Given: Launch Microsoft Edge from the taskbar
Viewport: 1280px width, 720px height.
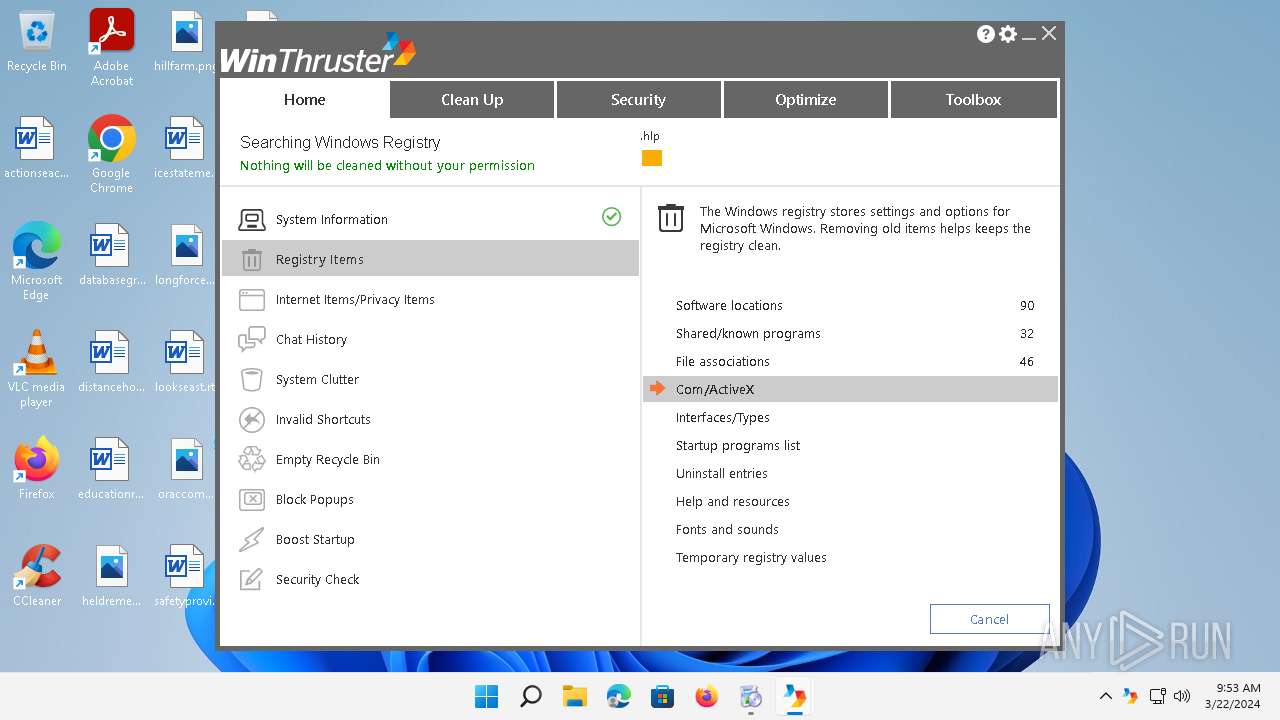Looking at the screenshot, I should [x=619, y=696].
